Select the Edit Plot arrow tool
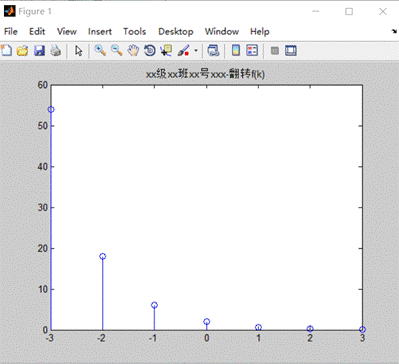This screenshot has height=364, width=399. pos(78,51)
